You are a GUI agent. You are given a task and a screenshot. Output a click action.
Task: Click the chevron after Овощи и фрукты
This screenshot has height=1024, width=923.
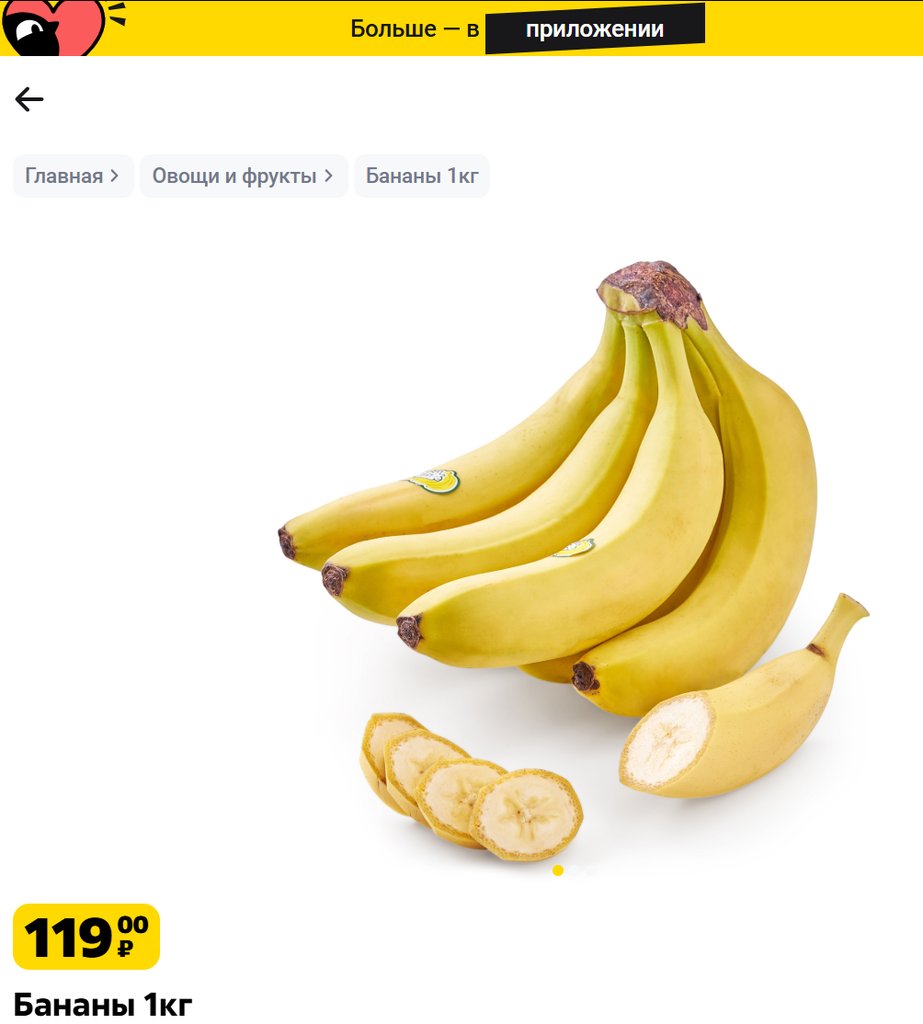[329, 176]
